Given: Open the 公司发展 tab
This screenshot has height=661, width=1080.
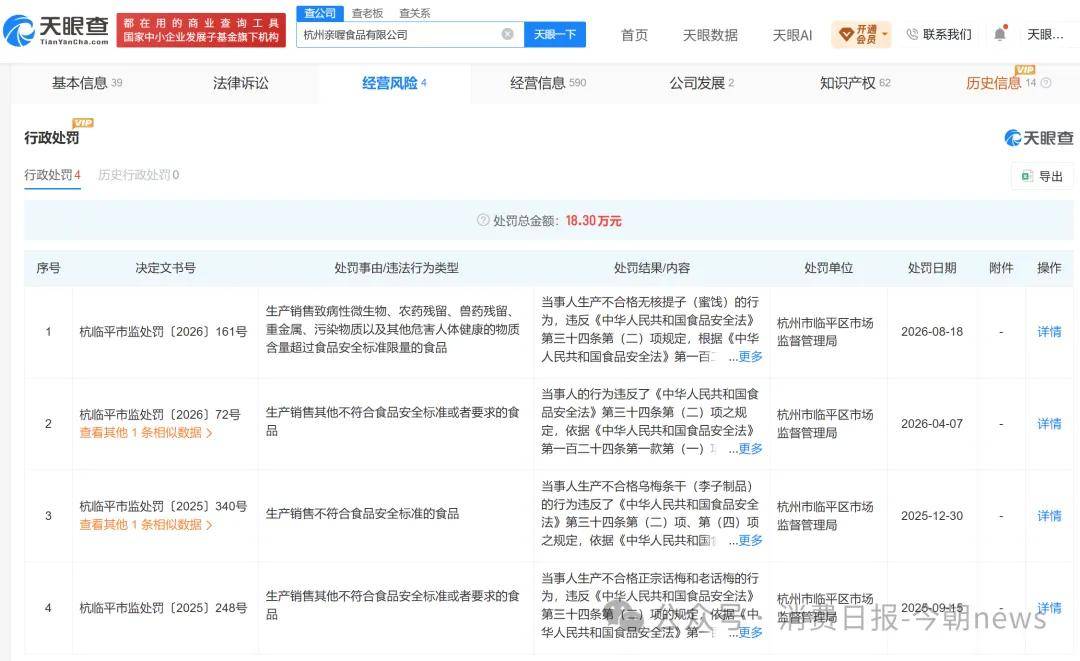Looking at the screenshot, I should coord(702,83).
